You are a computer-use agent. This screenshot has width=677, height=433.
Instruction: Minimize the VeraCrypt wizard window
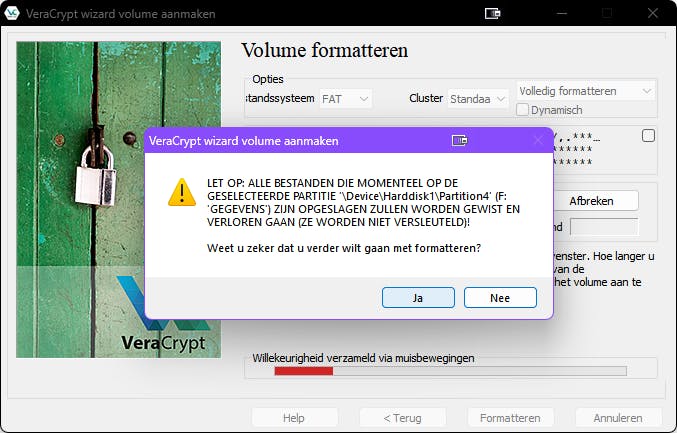point(561,13)
